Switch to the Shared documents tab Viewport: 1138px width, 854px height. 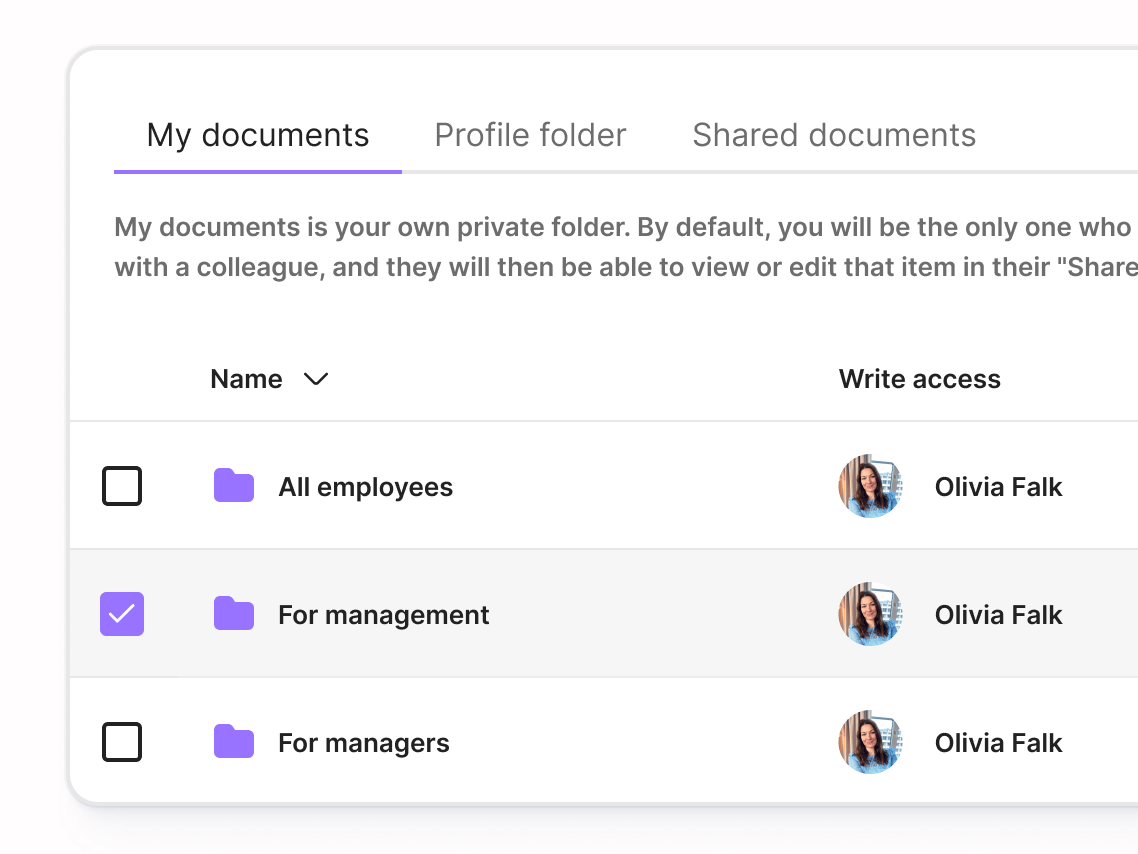click(x=834, y=136)
